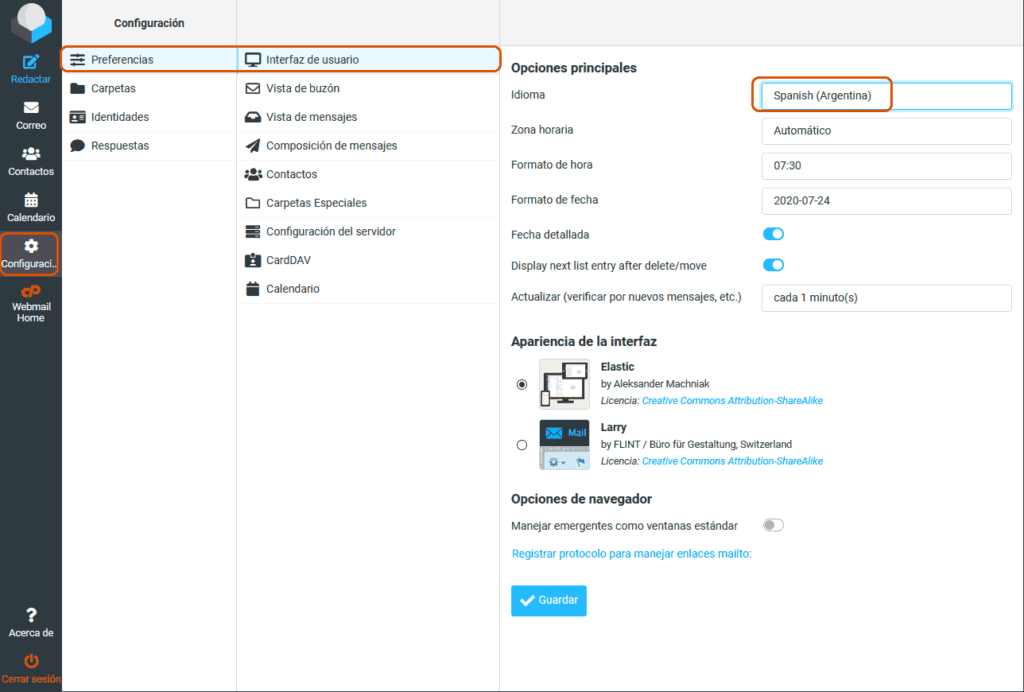
Task: Click the Elastic skin thumbnail
Action: [x=564, y=384]
